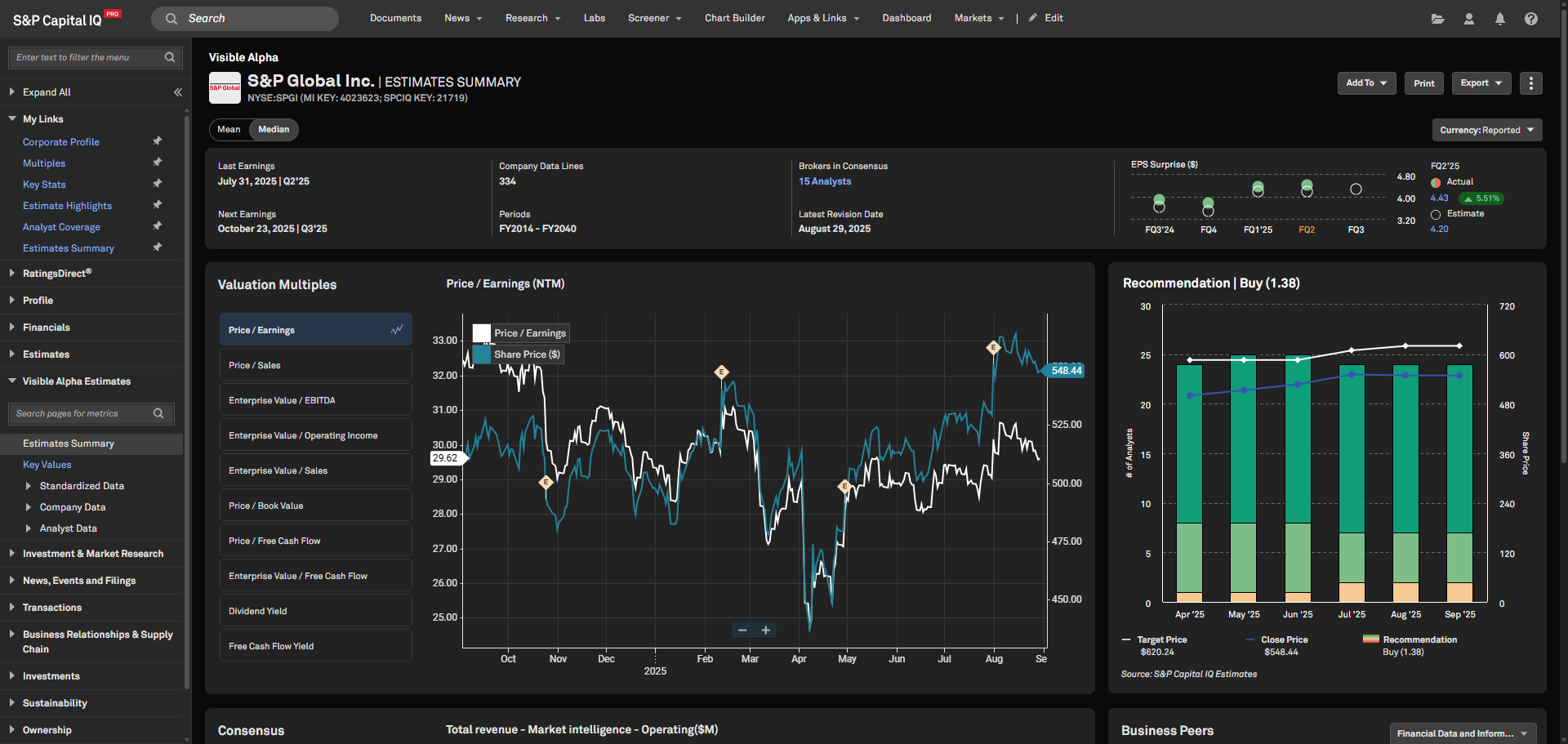Collapse the left sidebar using double-chevron icon
Screen dimensions: 1568x744
tap(177, 92)
